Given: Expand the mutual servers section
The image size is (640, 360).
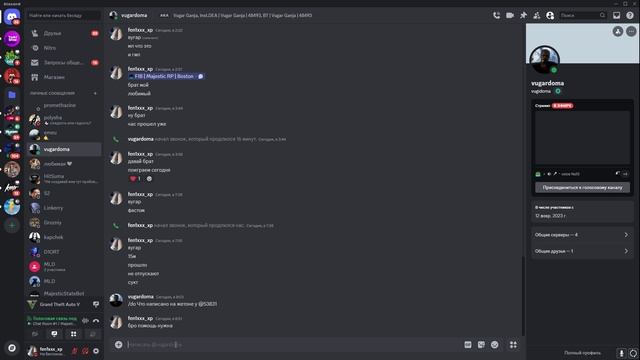Looking at the screenshot, I should [x=582, y=235].
